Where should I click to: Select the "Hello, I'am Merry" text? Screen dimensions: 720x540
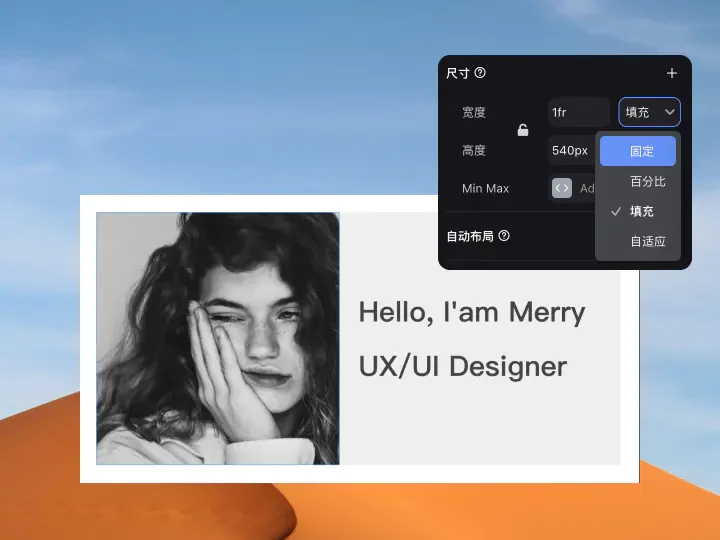[x=471, y=312]
